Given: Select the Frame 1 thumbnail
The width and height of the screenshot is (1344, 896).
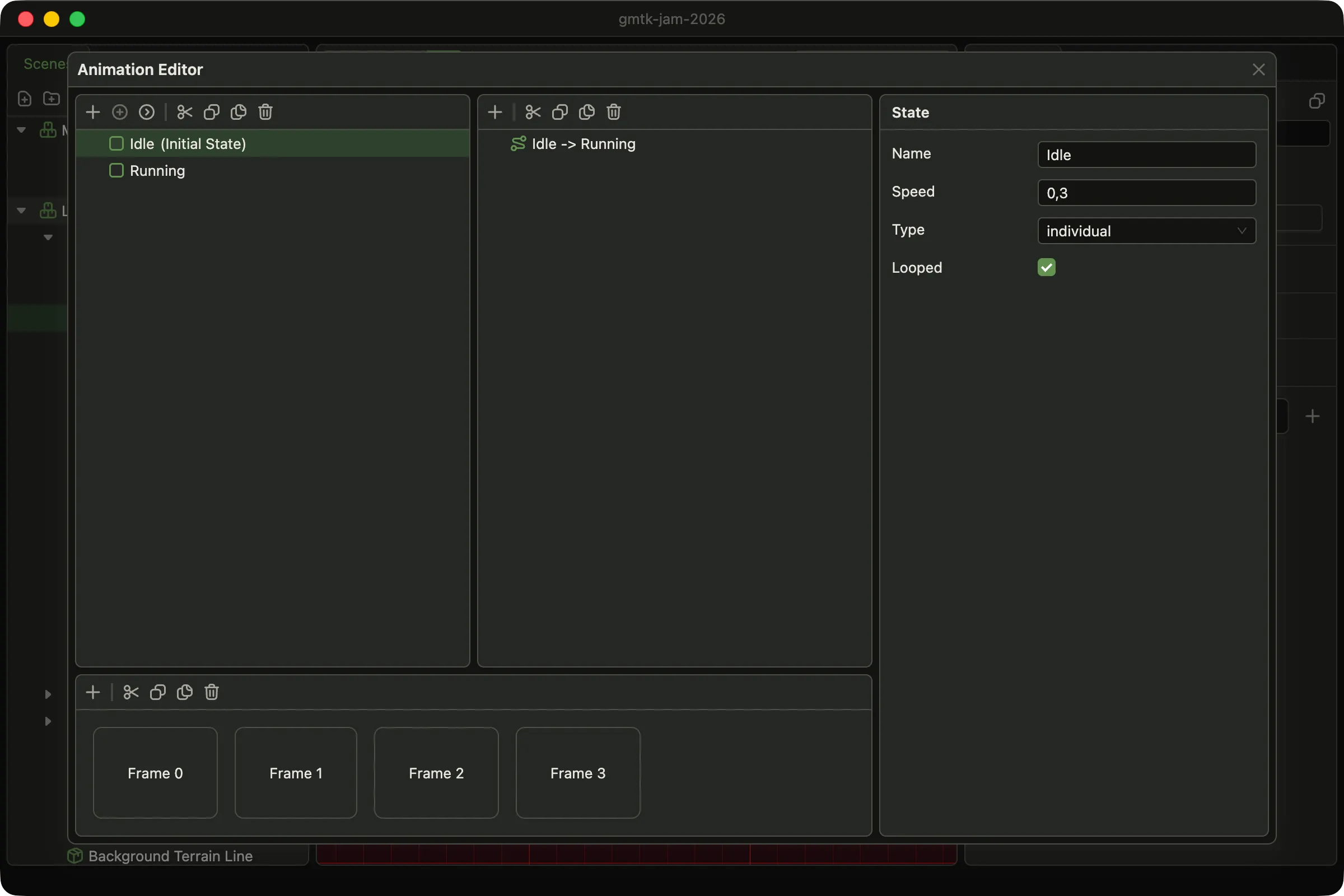Looking at the screenshot, I should [x=296, y=773].
